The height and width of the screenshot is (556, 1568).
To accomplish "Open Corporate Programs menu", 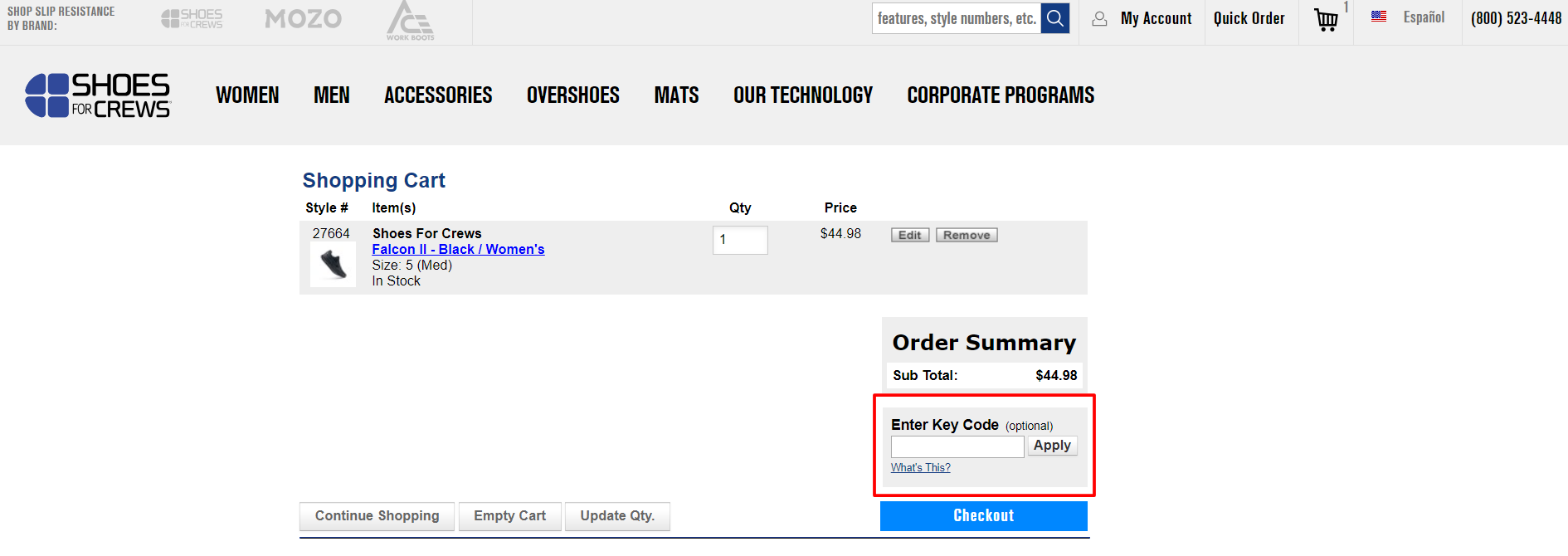I will coord(1001,95).
